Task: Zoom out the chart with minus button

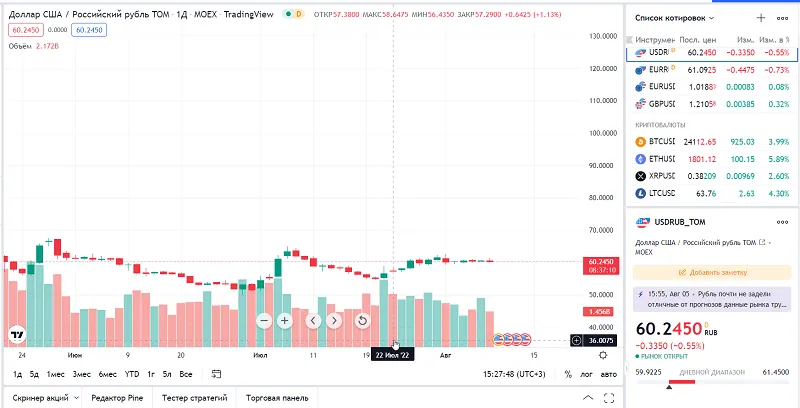Action: click(x=264, y=321)
